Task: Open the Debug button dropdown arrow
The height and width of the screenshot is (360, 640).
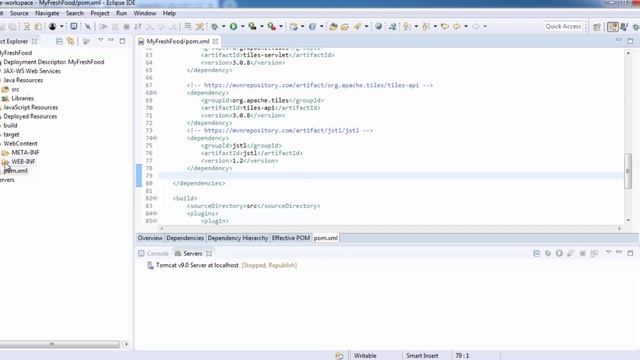Action: 223,27
